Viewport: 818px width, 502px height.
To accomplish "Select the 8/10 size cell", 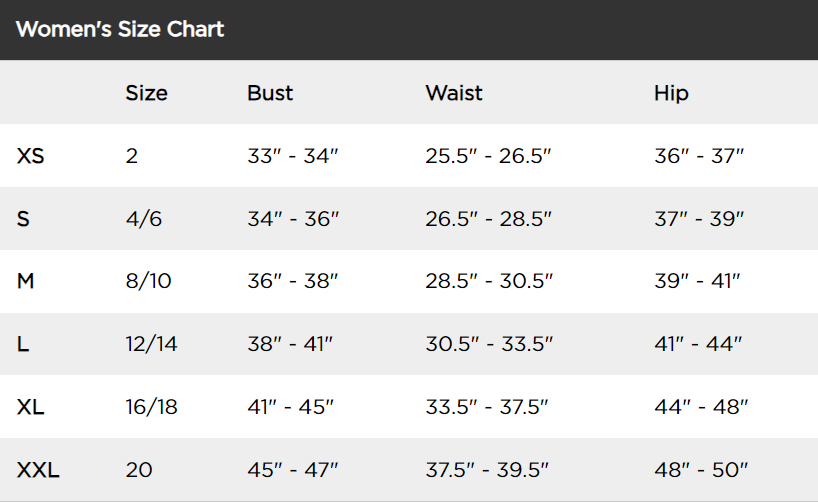I will [148, 281].
